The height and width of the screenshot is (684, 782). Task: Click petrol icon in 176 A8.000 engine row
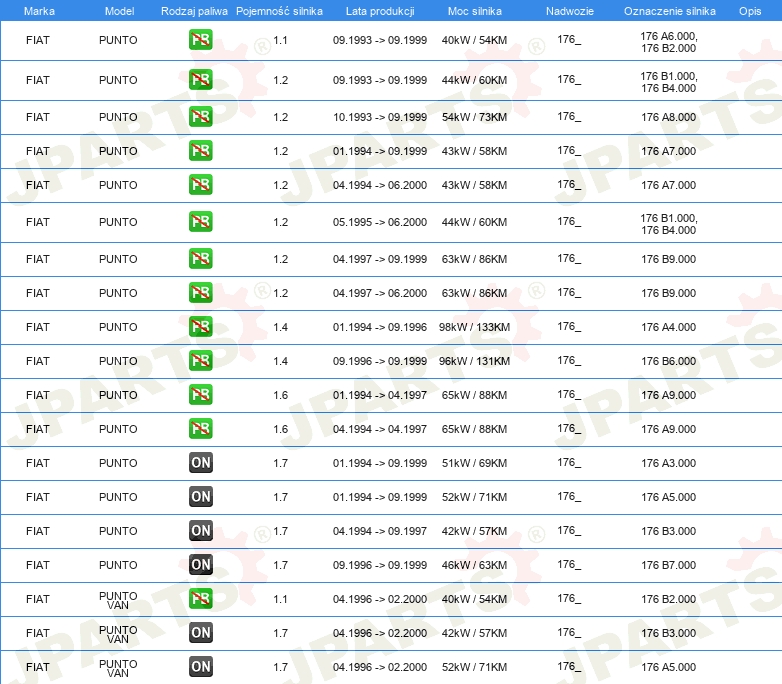tap(200, 117)
